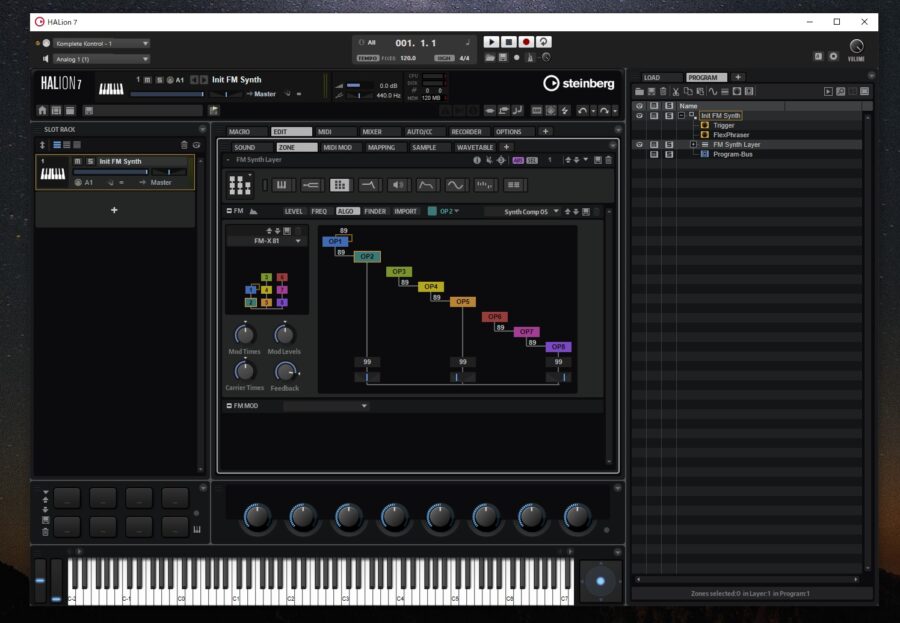
Task: Open the FM-X 81 algorithm preset dropdown
Action: coord(266,241)
